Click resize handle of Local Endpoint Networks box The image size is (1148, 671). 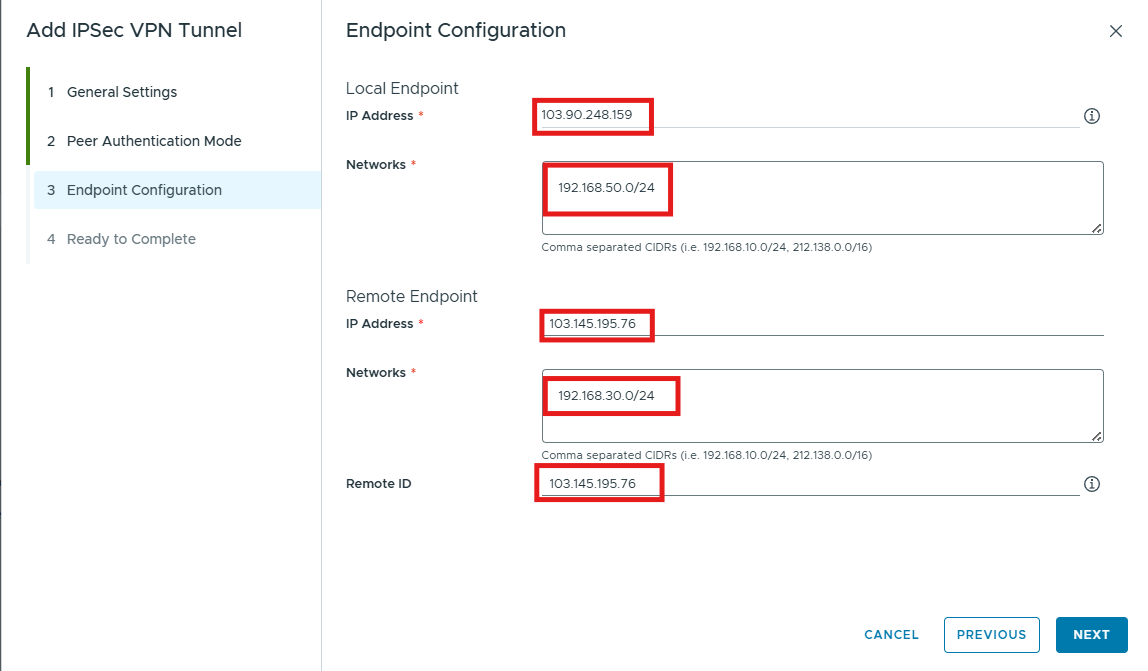[1097, 229]
